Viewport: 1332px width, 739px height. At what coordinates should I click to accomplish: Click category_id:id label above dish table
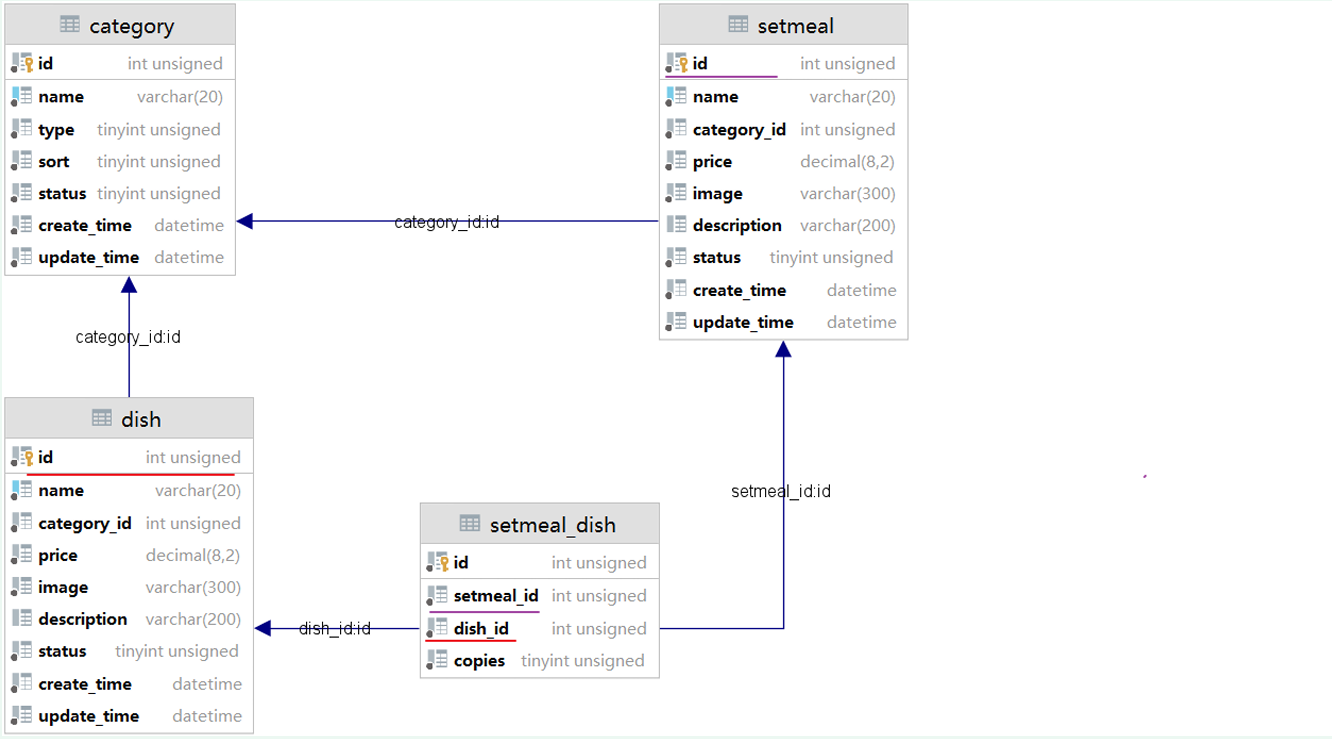tap(128, 337)
